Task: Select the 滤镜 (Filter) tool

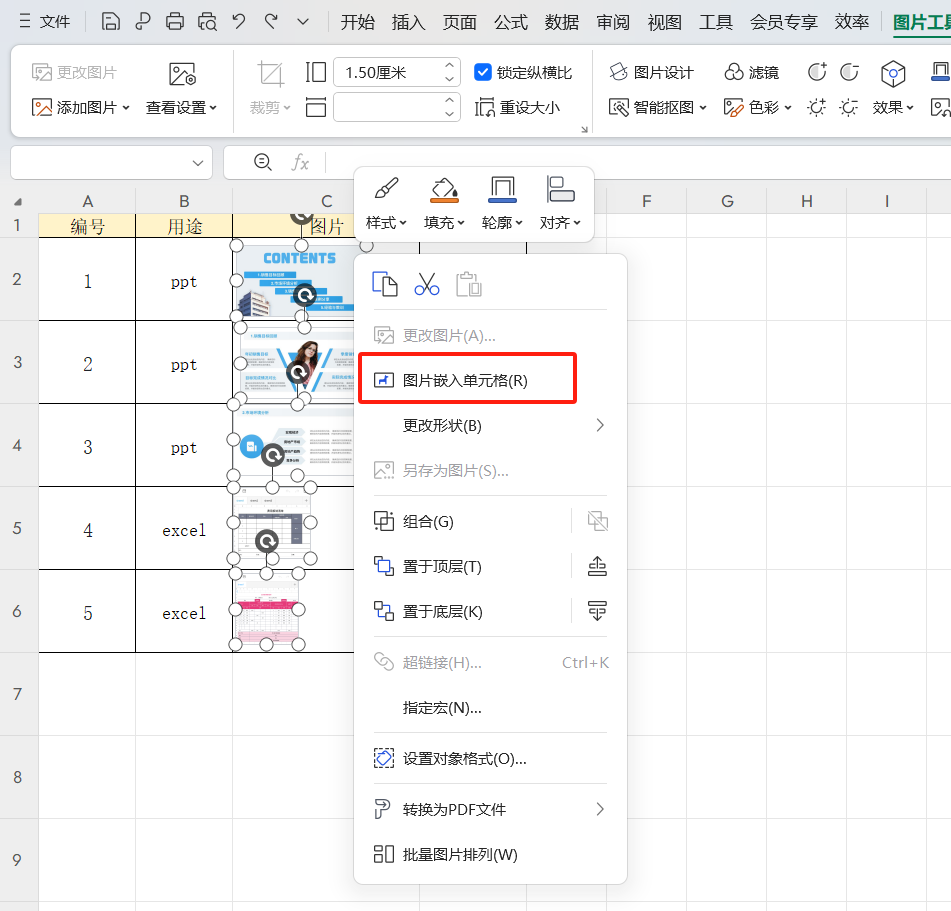Action: pos(751,71)
